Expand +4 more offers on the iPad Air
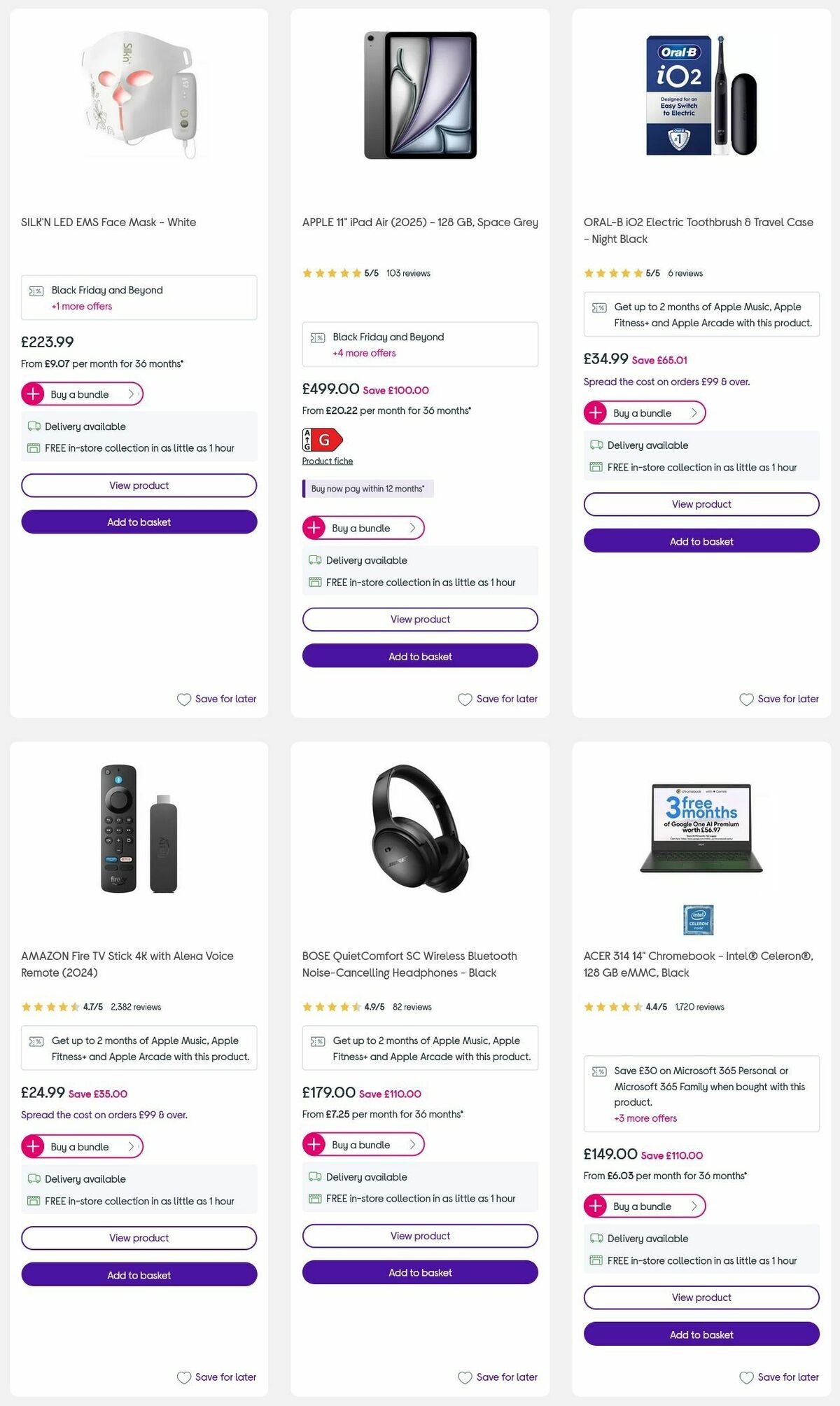This screenshot has height=1406, width=840. tap(363, 353)
